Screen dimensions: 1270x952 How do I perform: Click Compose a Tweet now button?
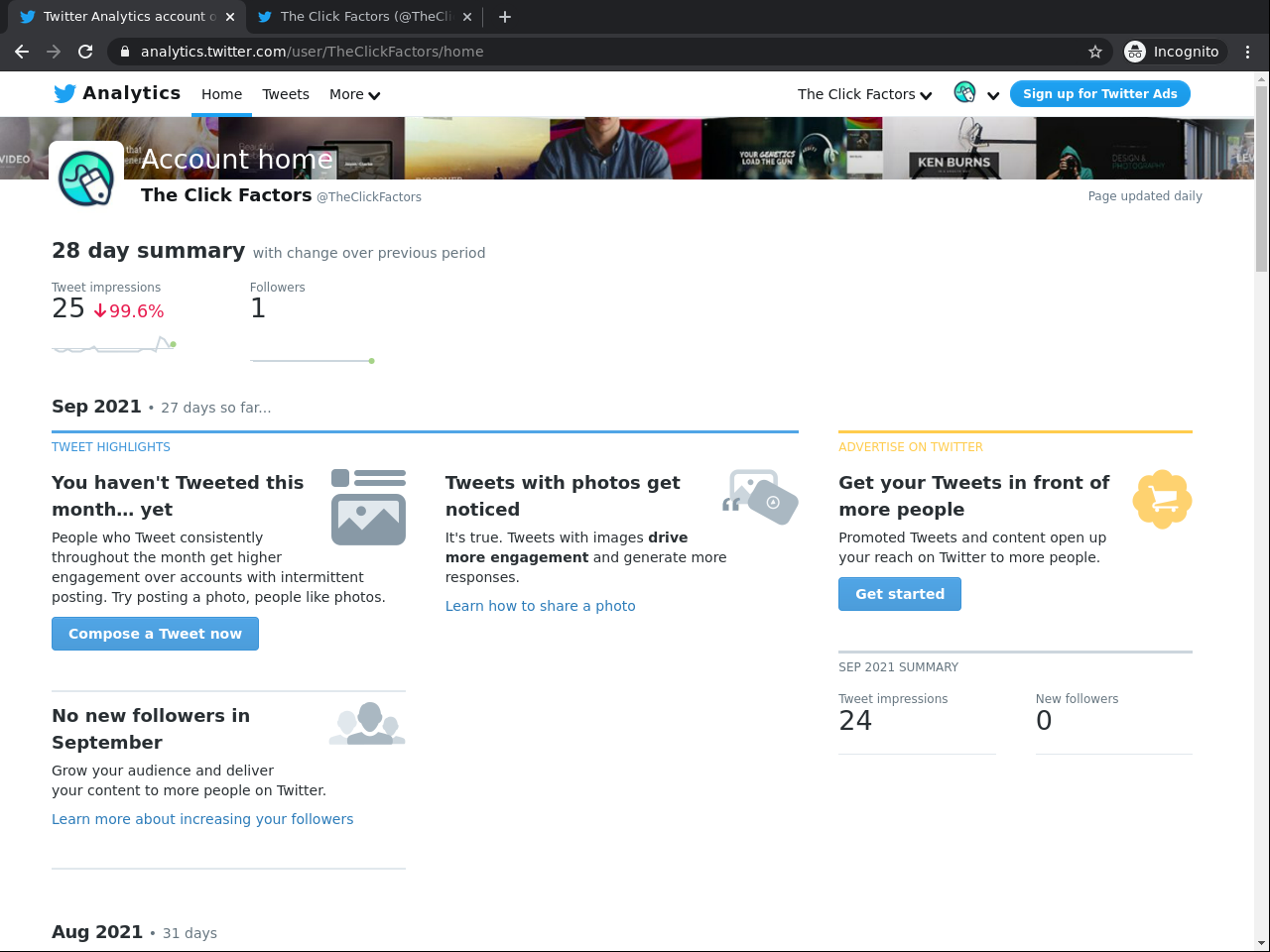tap(155, 634)
